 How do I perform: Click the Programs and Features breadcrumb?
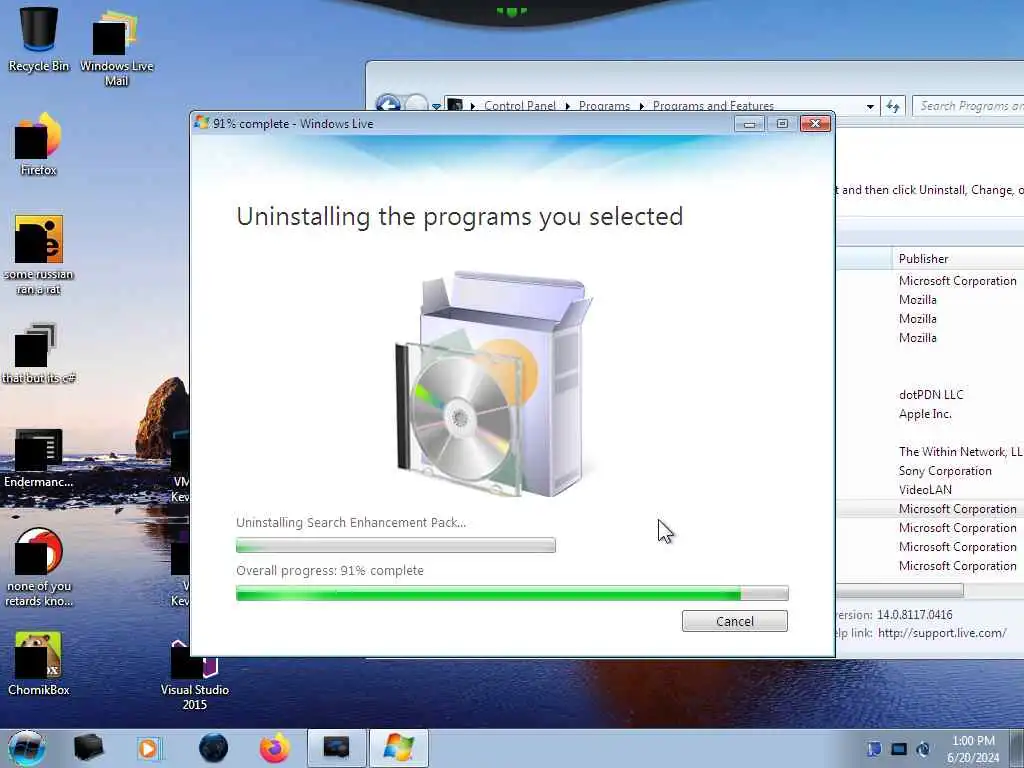(713, 106)
